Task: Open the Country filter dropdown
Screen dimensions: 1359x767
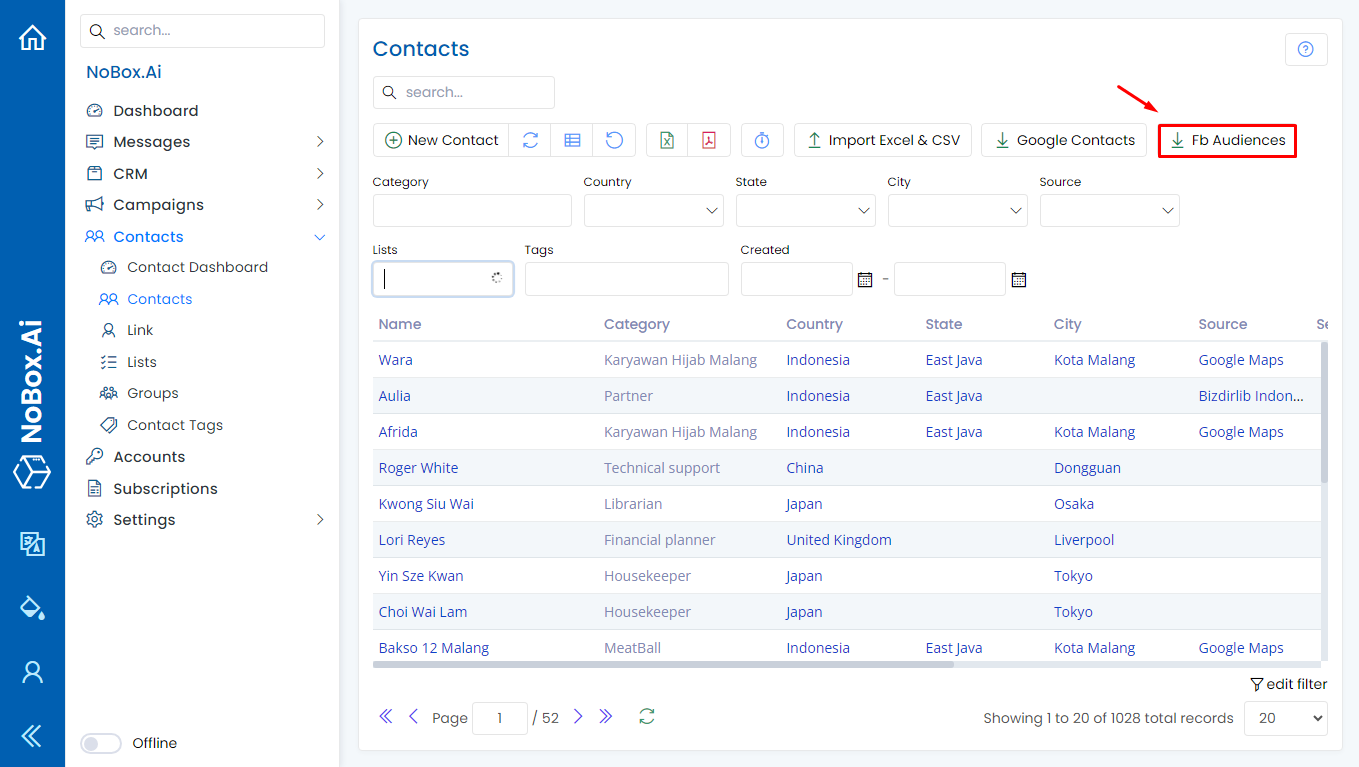Action: click(653, 211)
